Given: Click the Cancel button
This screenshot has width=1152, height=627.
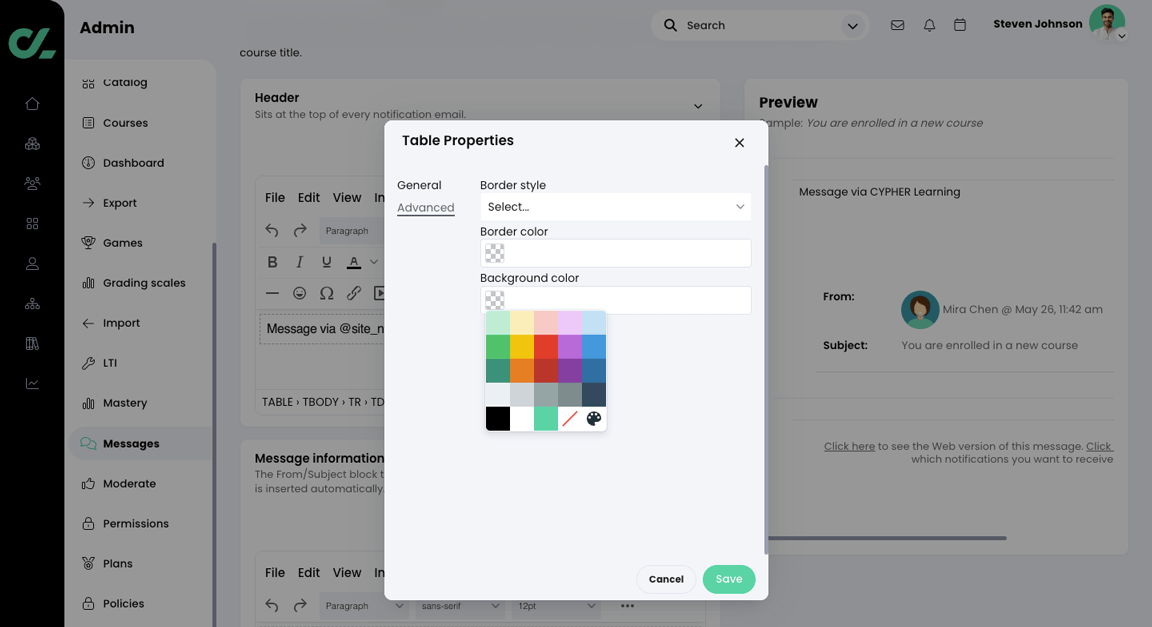Looking at the screenshot, I should coord(666,579).
